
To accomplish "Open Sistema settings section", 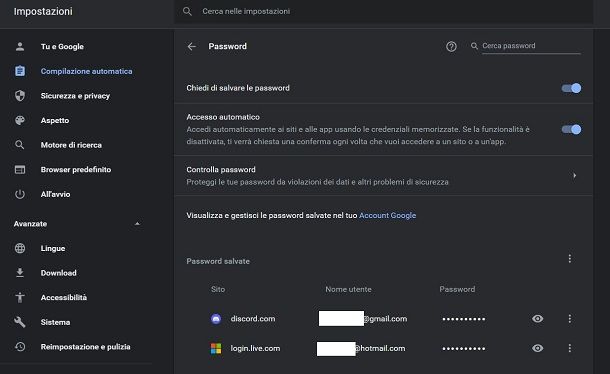I will (55, 322).
